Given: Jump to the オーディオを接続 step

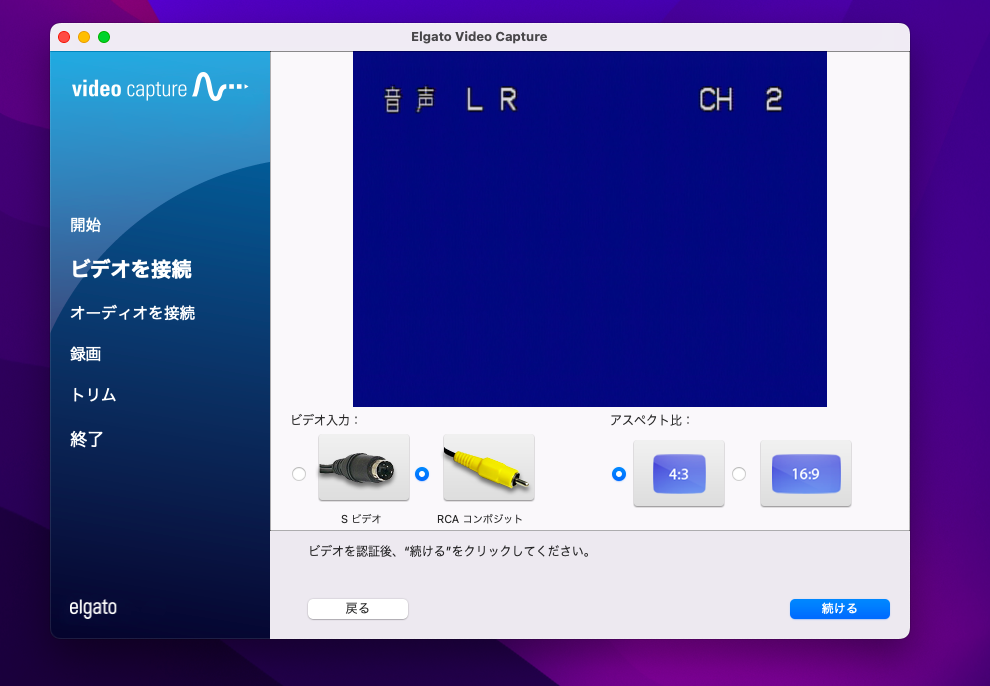Looking at the screenshot, I should pos(132,313).
